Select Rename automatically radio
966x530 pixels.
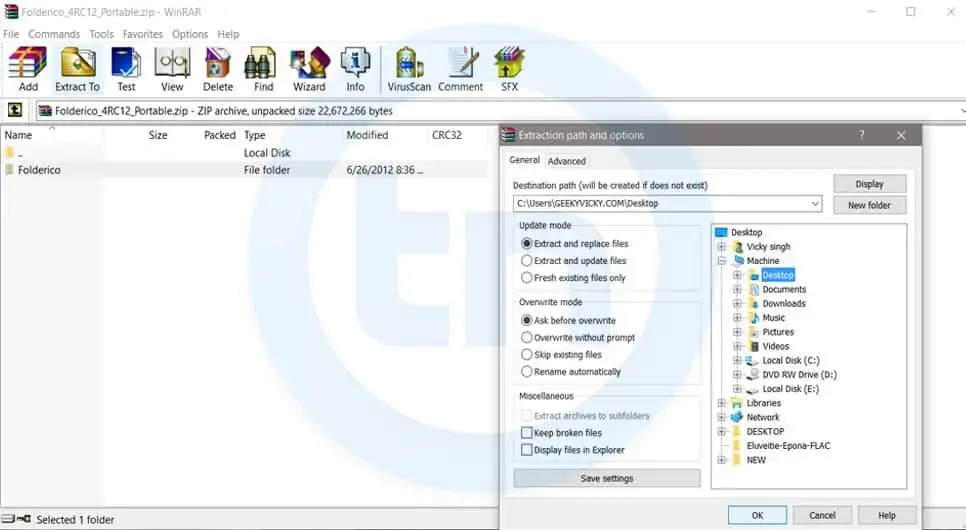click(x=527, y=372)
